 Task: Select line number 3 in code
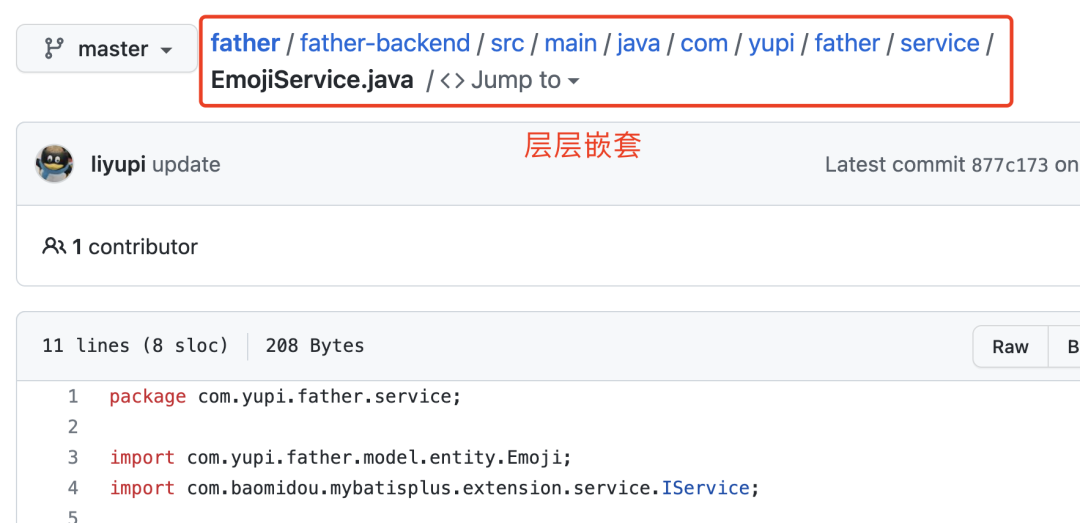tap(73, 458)
